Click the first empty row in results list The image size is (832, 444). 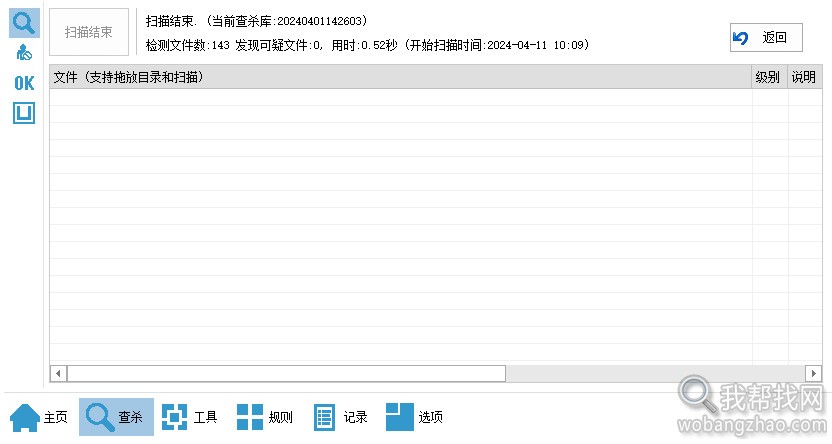(401, 97)
